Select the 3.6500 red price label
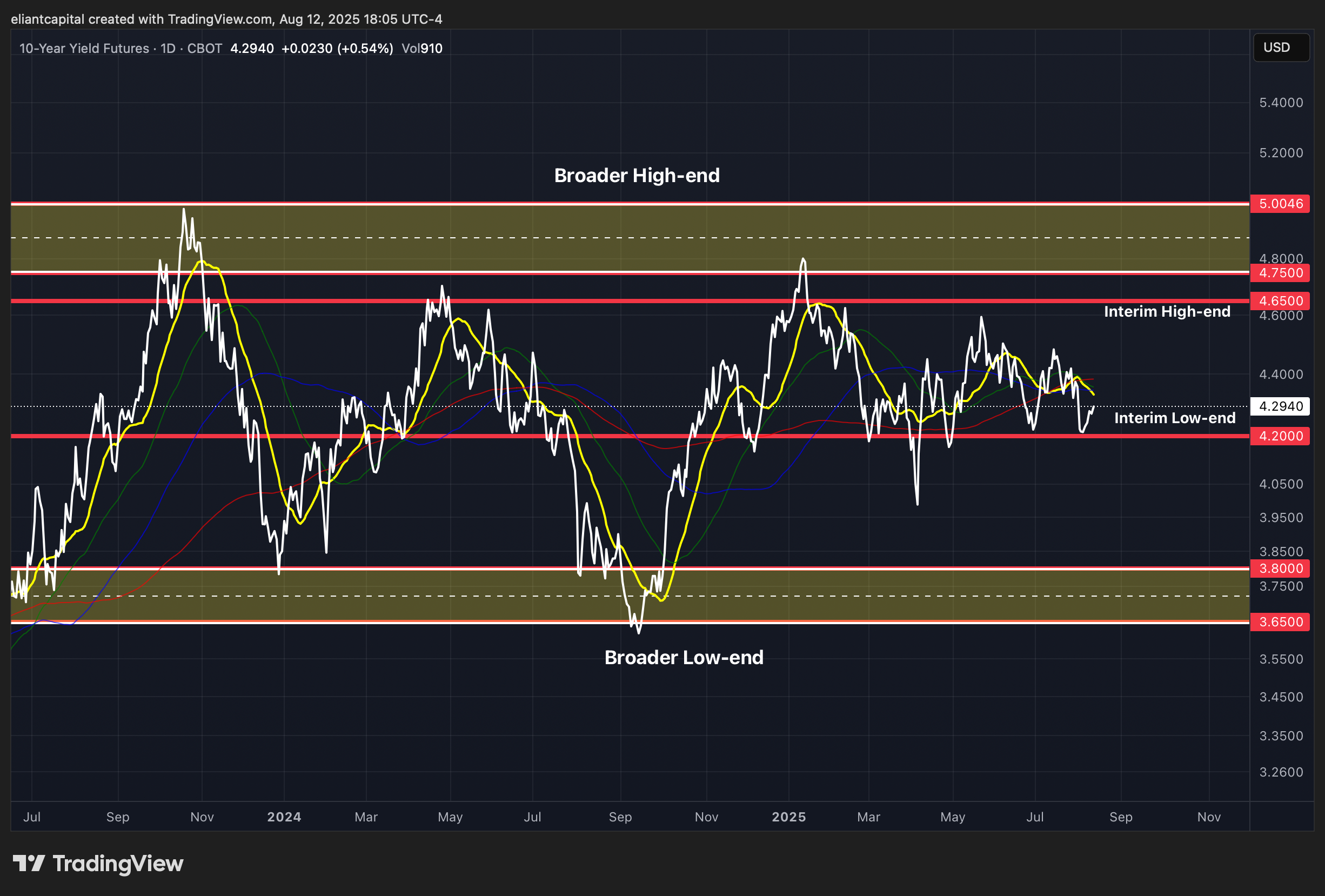This screenshot has width=1325, height=896. 1280,621
